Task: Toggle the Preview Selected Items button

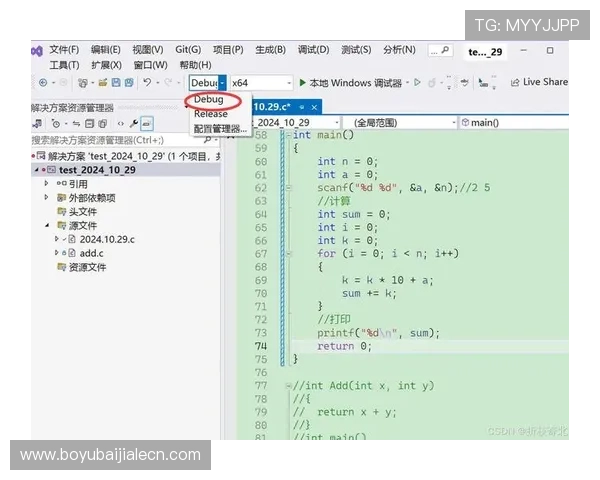Action: point(146,123)
